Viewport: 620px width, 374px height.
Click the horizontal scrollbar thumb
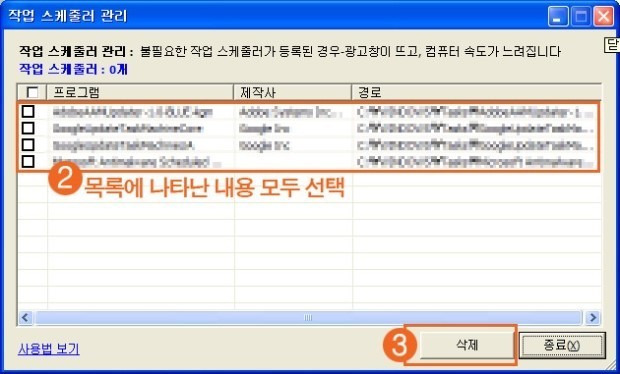[x=308, y=317]
